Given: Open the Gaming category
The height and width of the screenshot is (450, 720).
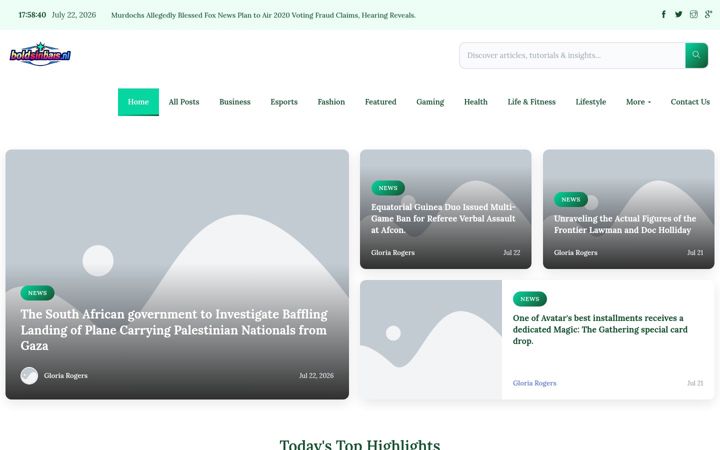Looking at the screenshot, I should click(430, 102).
